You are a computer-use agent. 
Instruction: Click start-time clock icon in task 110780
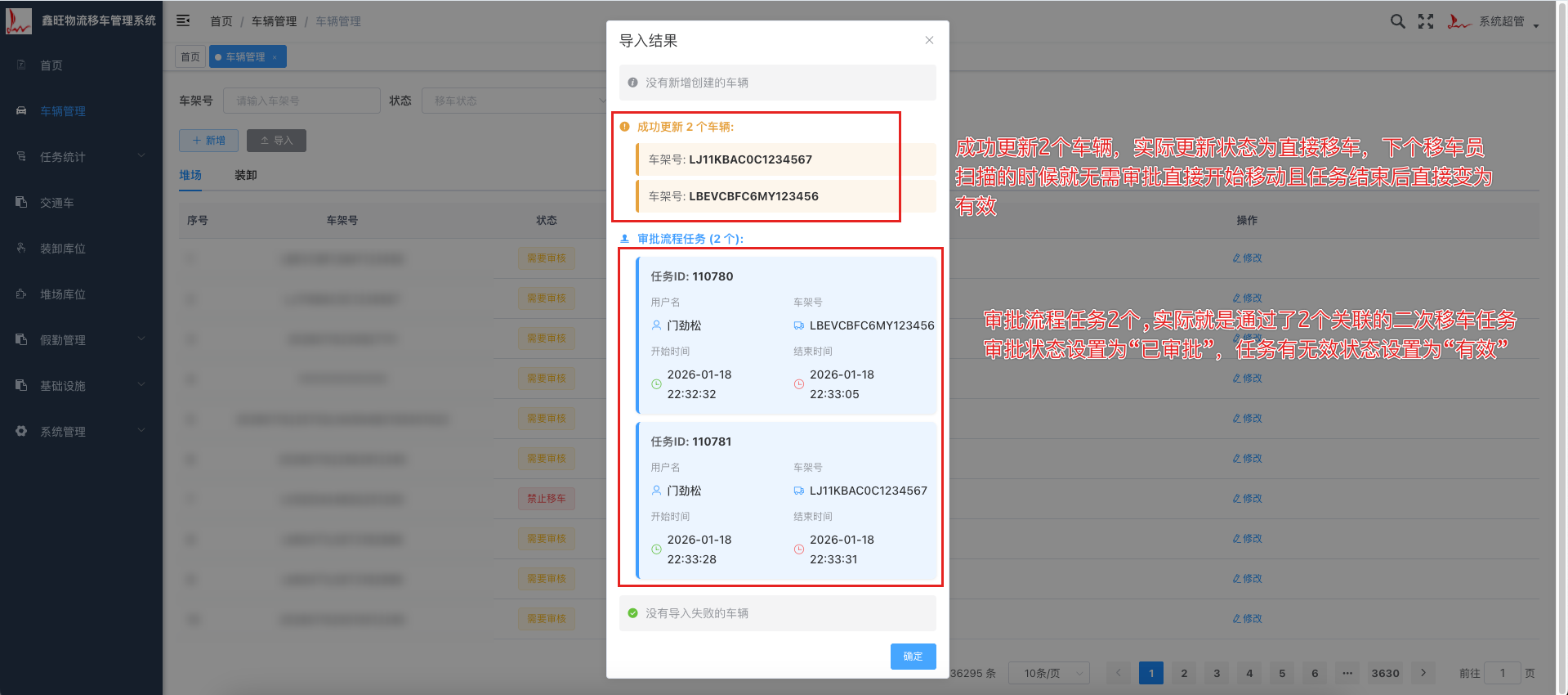(x=656, y=384)
